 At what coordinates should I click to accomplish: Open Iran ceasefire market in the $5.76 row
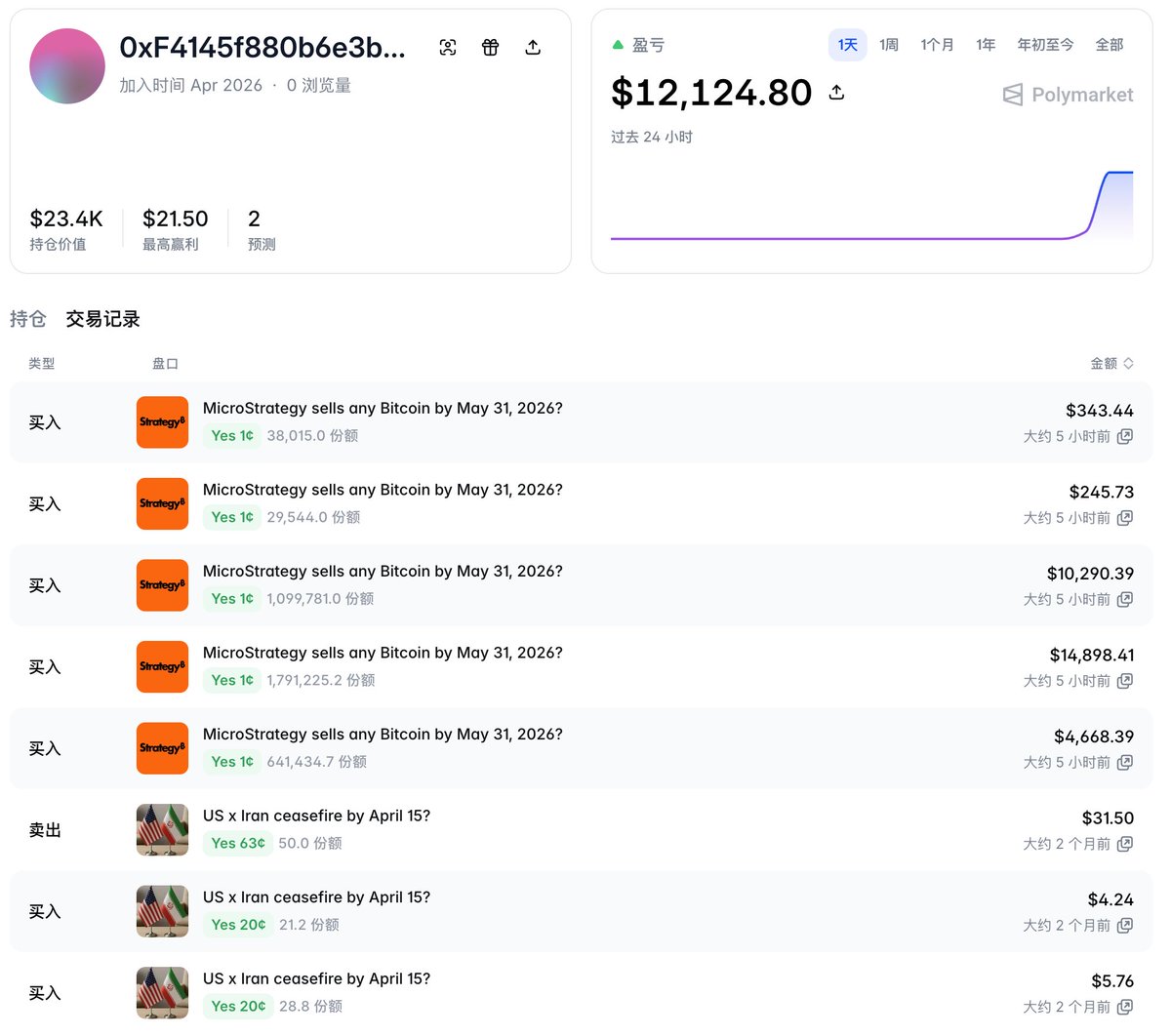click(x=316, y=978)
